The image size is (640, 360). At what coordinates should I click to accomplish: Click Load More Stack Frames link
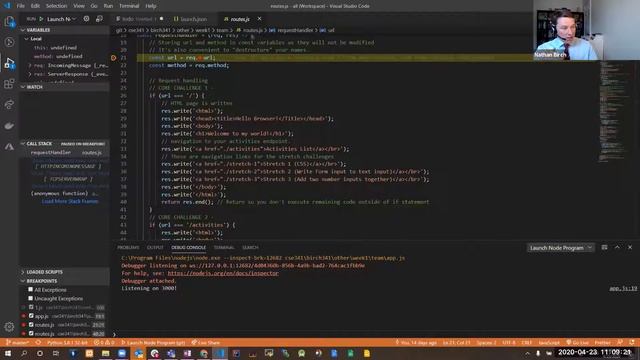[x=70, y=201]
